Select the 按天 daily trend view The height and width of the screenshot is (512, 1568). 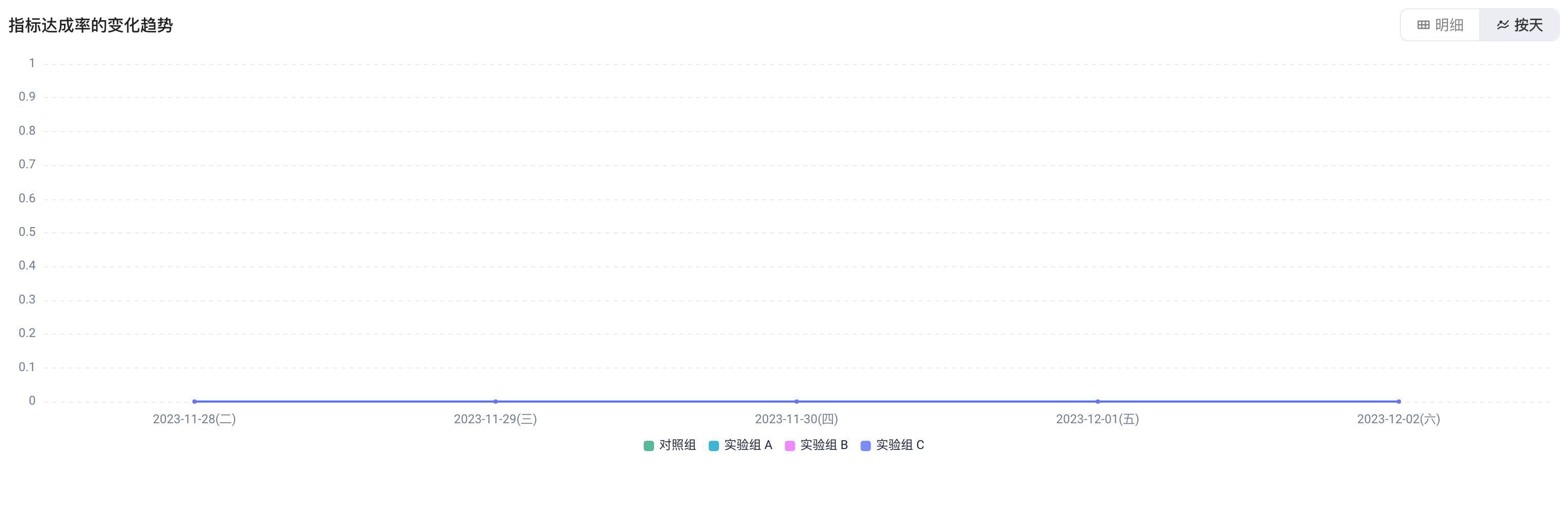[1520, 25]
